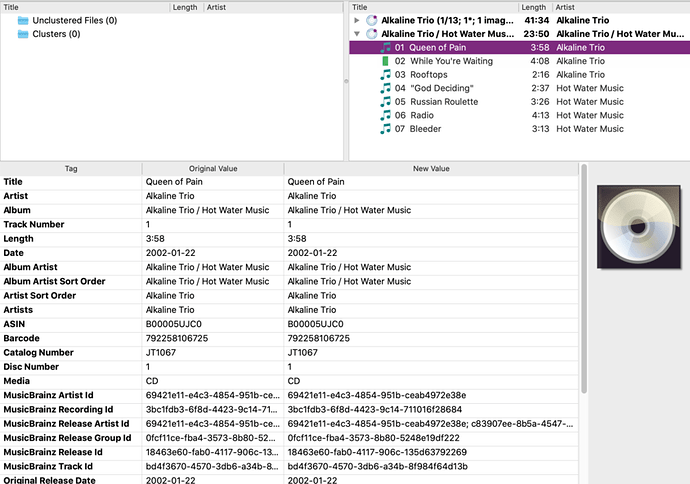Click the MusicBrainz Release Id new value
This screenshot has height=484, width=690.
tap(377, 452)
